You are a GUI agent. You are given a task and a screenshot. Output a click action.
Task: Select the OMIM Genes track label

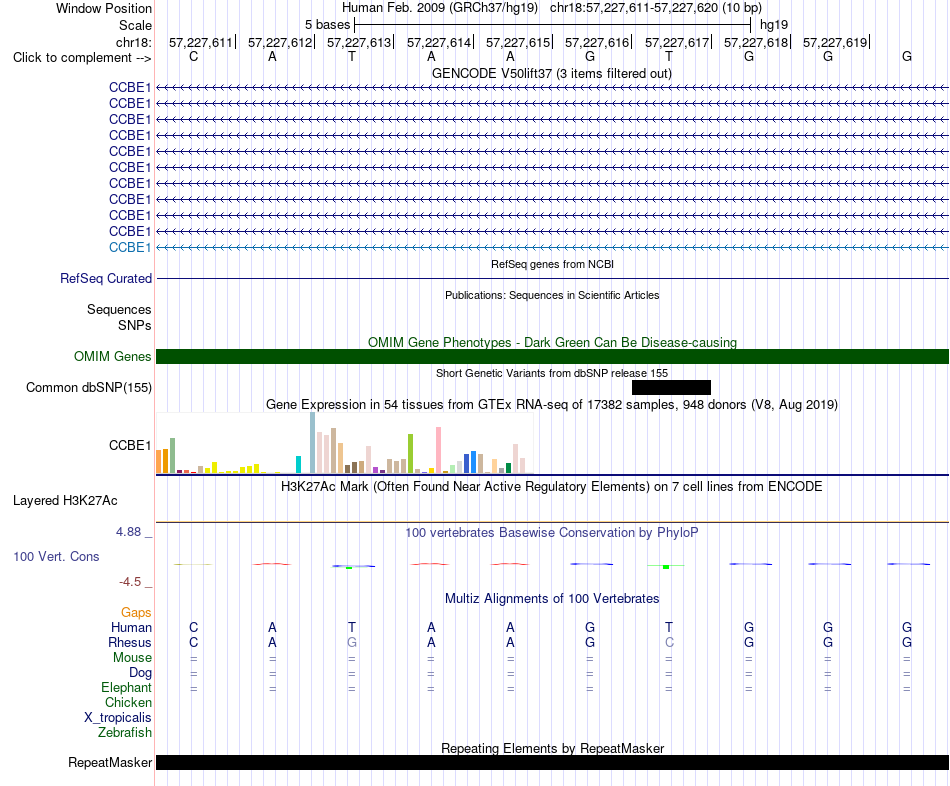[113, 356]
